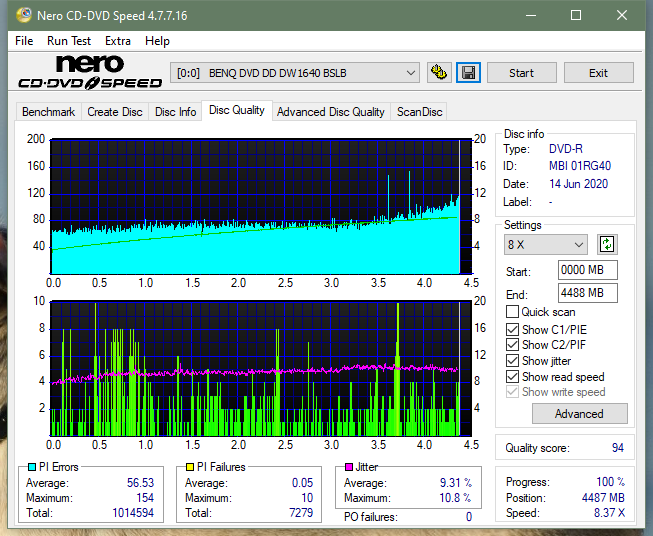
Task: Click PO failures value 0
Action: [469, 517]
